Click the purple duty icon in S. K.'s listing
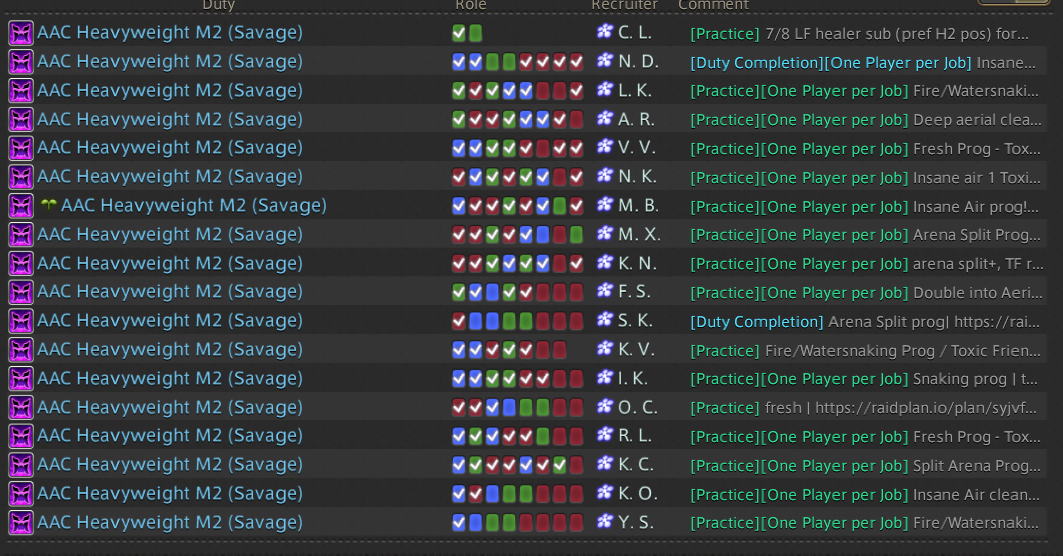Screen dimensions: 1063x556 coord(21,321)
